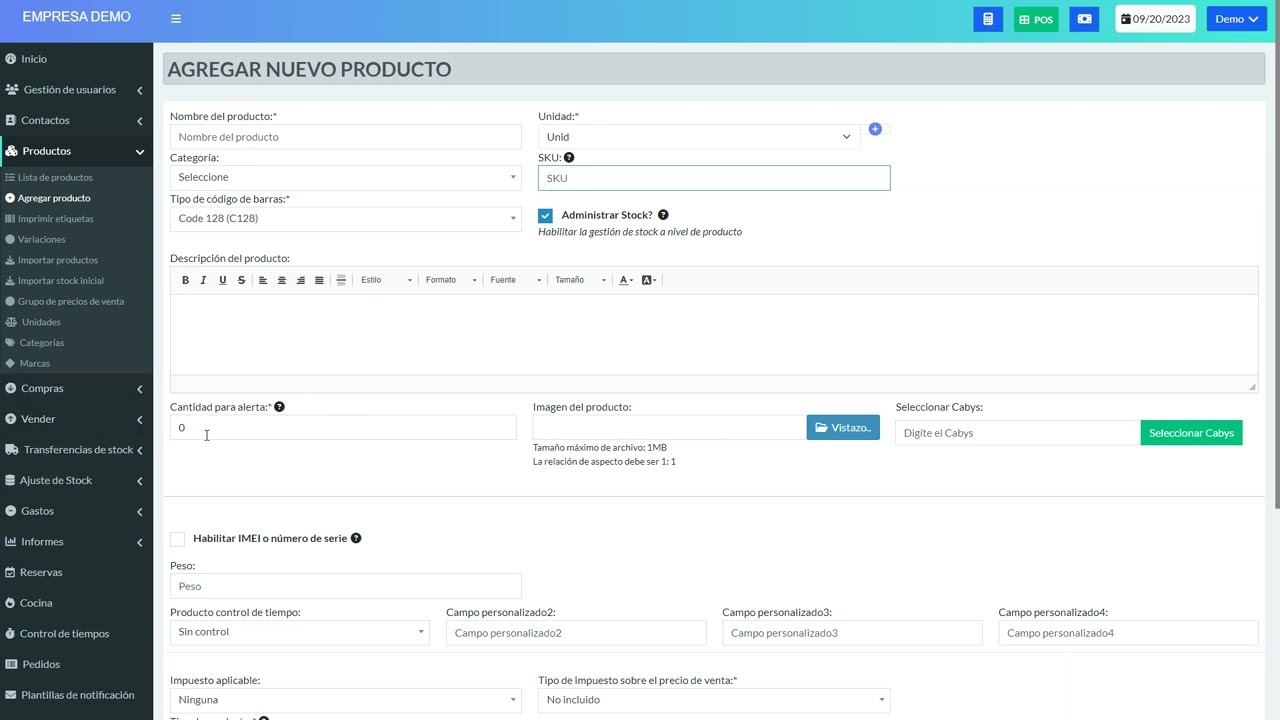The height and width of the screenshot is (720, 1280).
Task: Click the money bill icon button
Action: coord(1084,19)
